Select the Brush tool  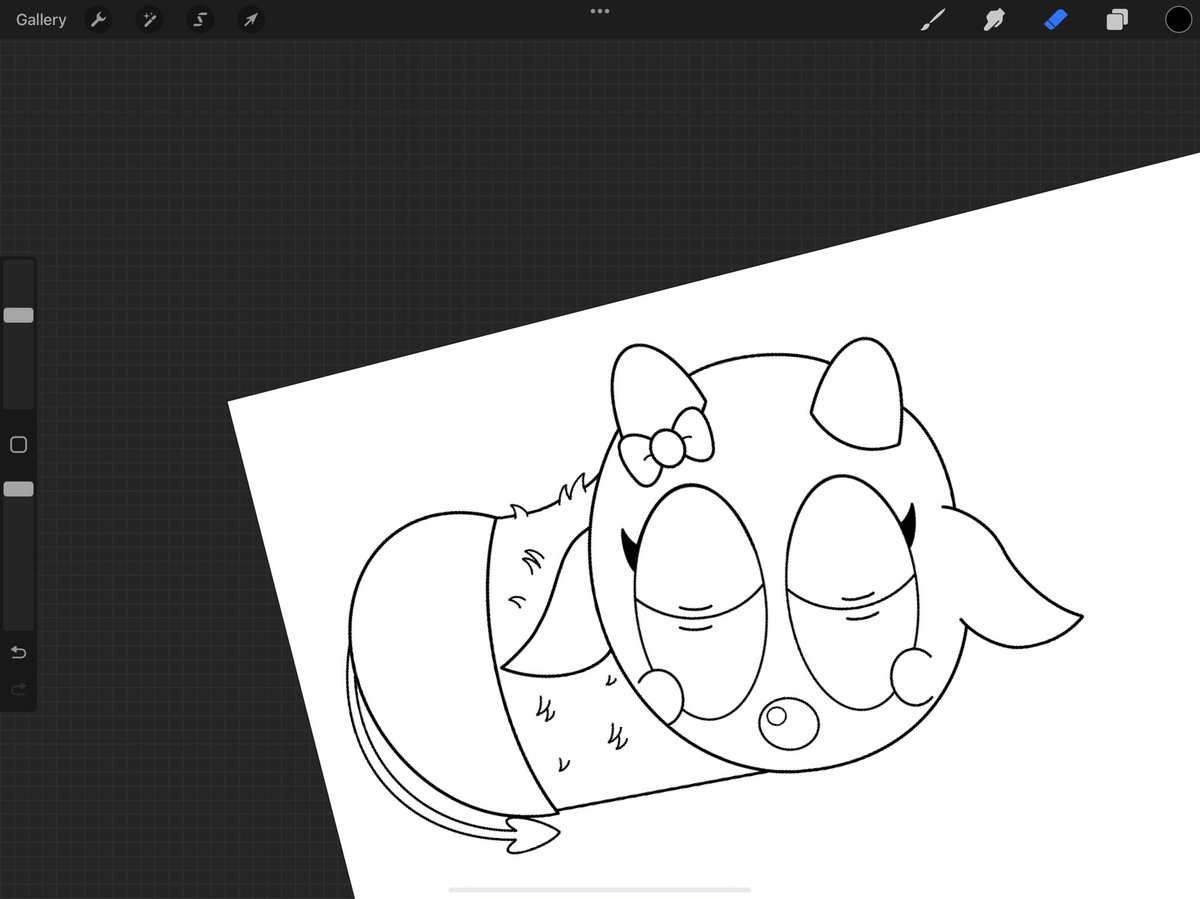click(x=932, y=20)
